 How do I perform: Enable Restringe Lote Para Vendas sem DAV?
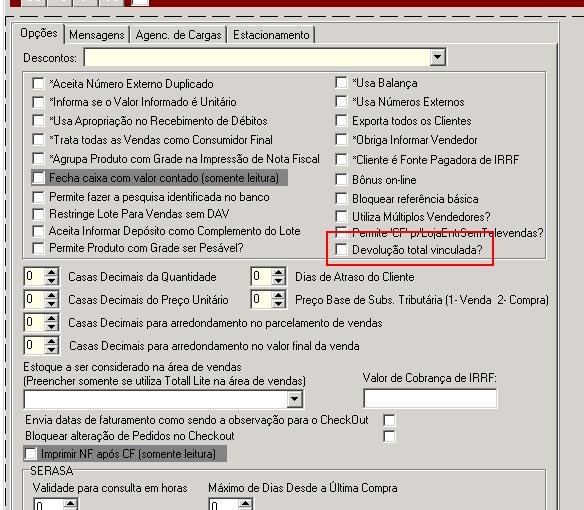38,214
